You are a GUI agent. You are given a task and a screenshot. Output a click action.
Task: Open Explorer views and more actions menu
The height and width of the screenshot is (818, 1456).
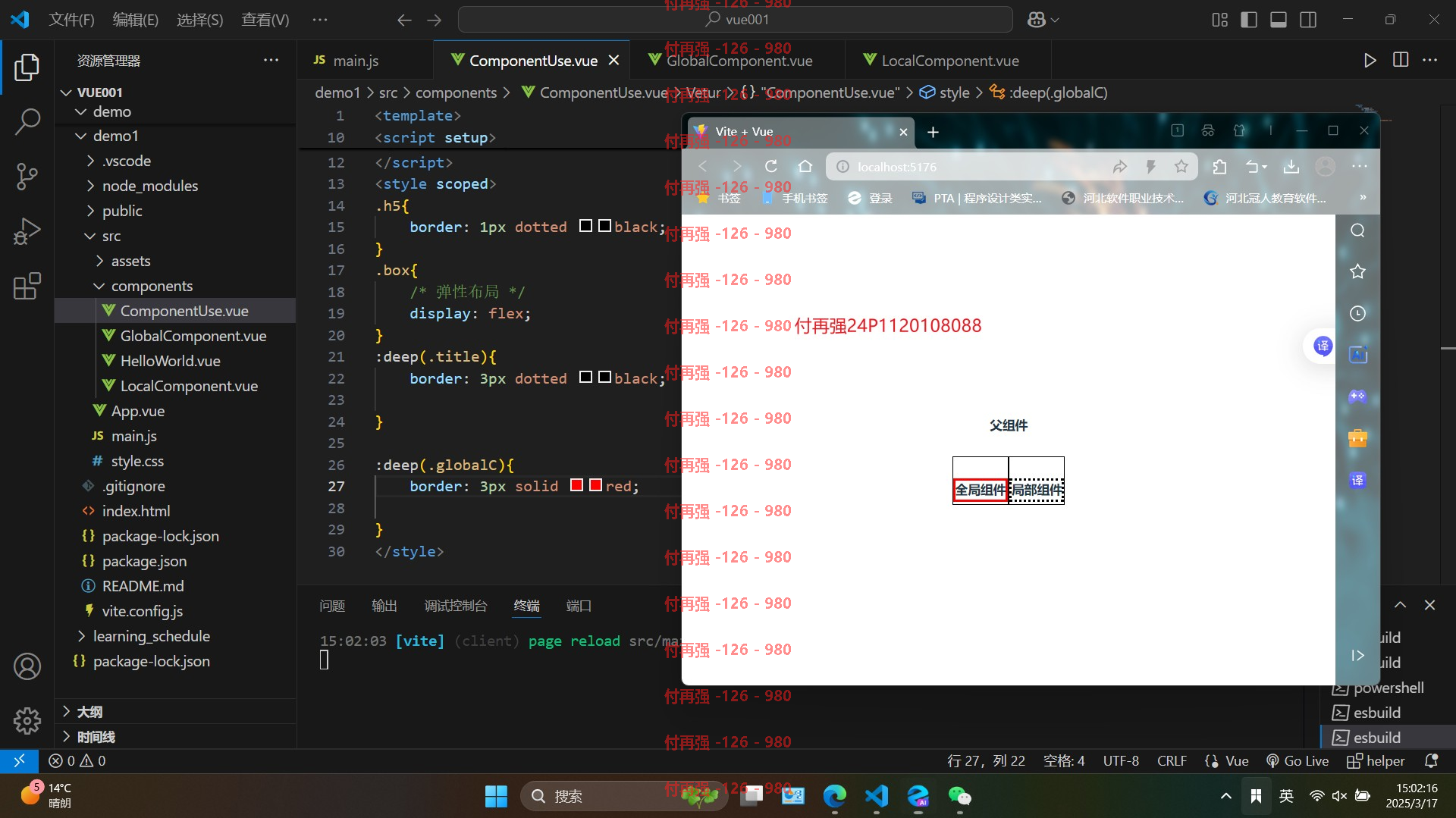[271, 60]
